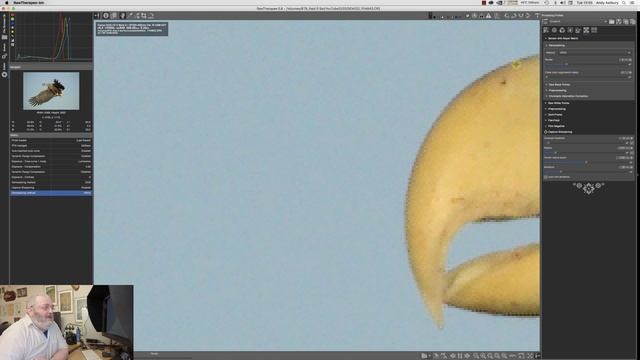Select highlighted Demosaicing method history entry
Screen dimensions: 640x360
point(51,193)
